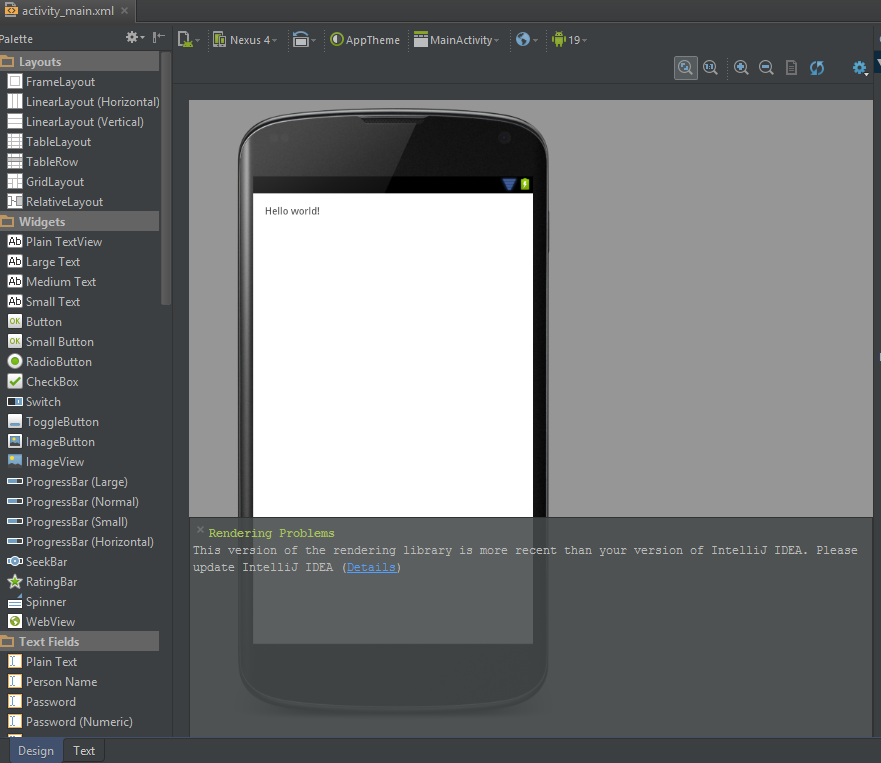This screenshot has width=881, height=763.
Task: Open the configuration file dropdown
Action: click(x=188, y=40)
